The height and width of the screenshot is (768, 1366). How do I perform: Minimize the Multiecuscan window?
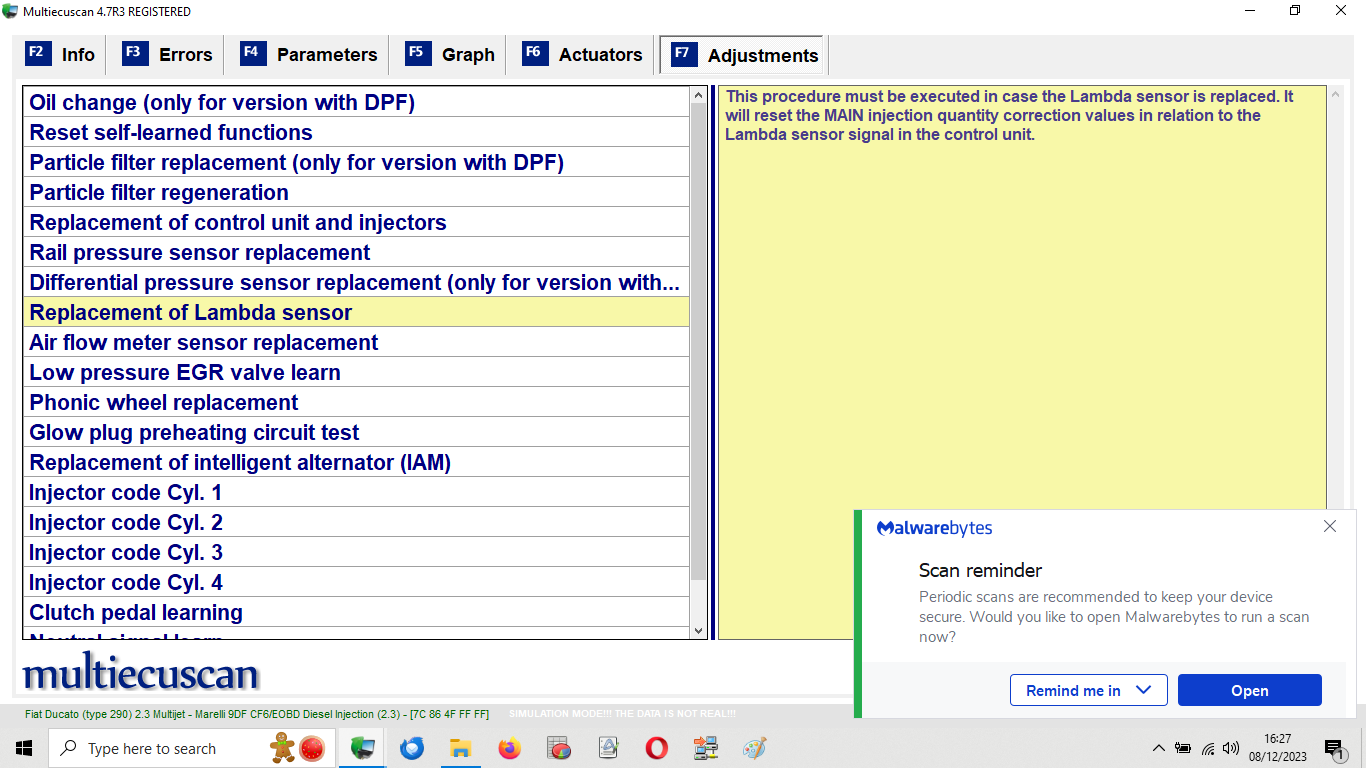(1249, 11)
